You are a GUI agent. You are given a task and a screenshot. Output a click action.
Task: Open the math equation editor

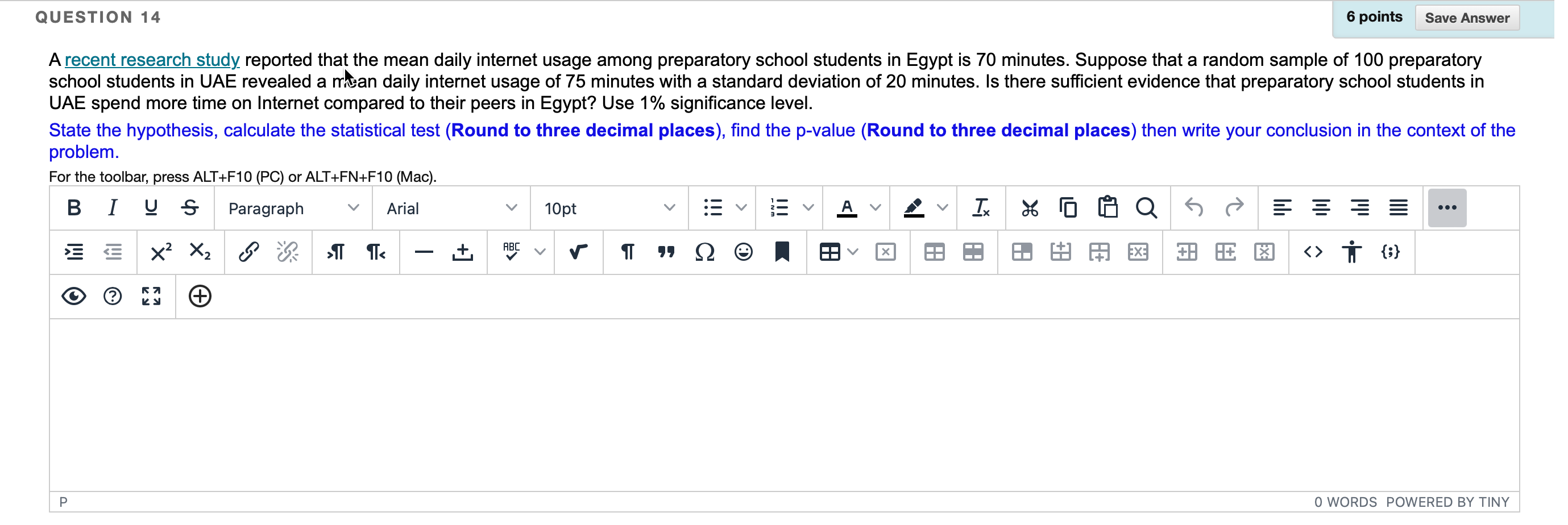[x=578, y=252]
